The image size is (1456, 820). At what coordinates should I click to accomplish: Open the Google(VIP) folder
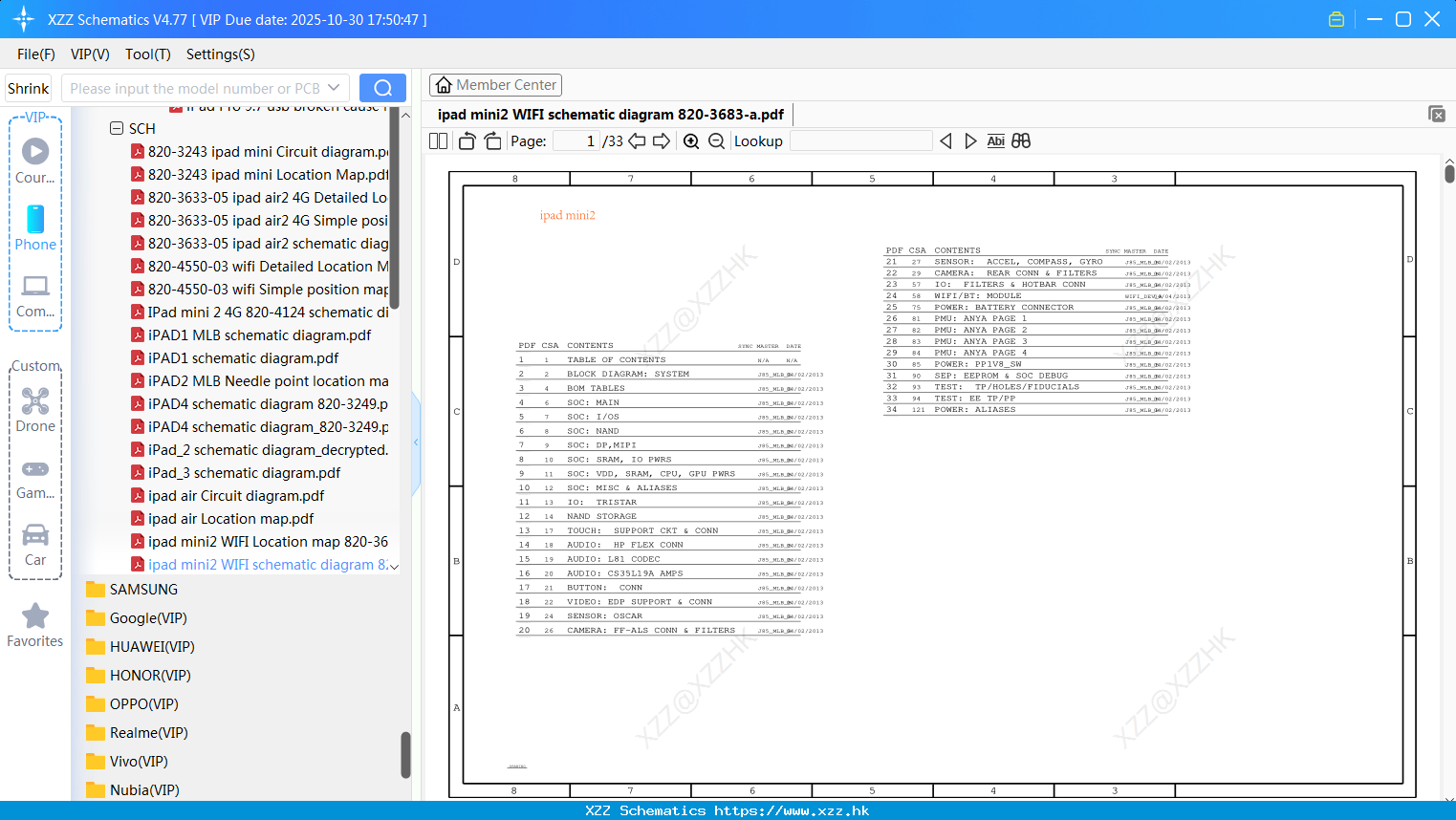tap(137, 618)
